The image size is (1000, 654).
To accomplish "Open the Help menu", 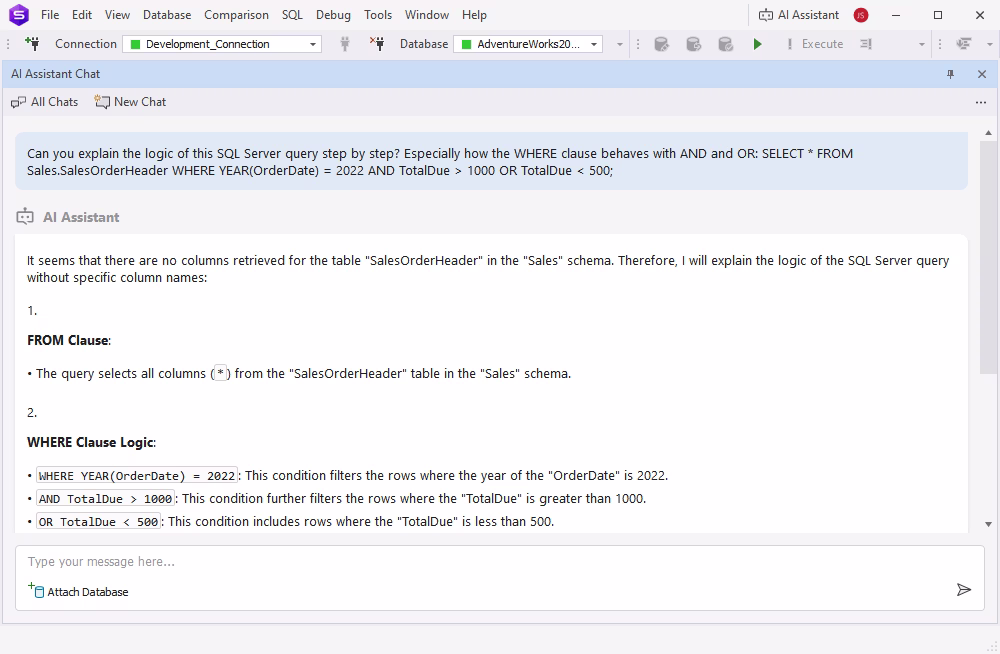I will 474,15.
